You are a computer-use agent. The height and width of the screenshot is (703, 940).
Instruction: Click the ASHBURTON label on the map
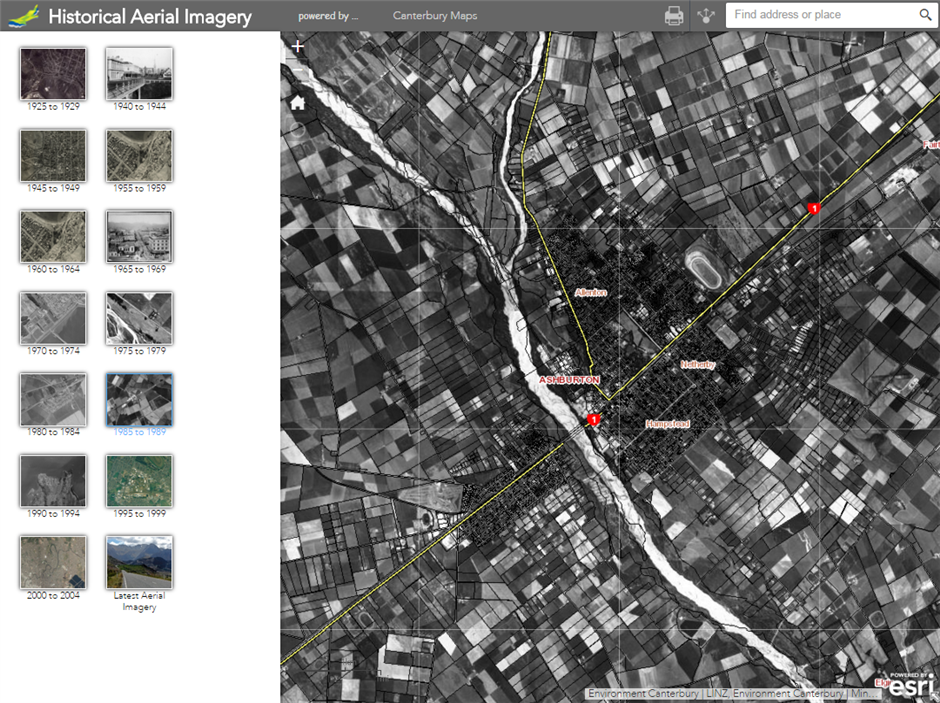coord(569,380)
